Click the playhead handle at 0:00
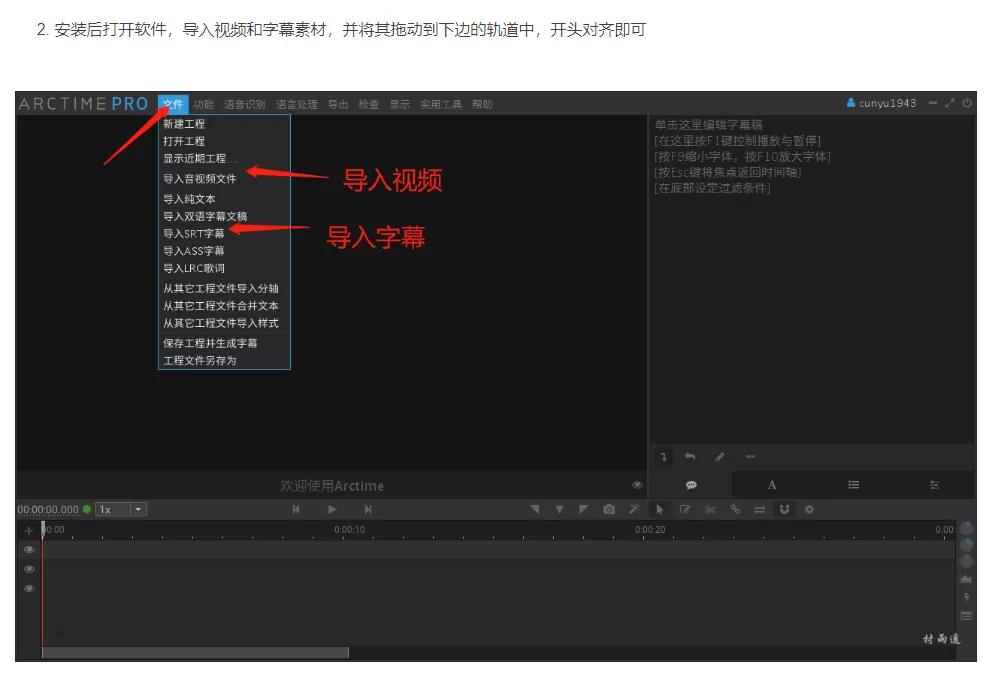The width and height of the screenshot is (987, 688). 43,527
